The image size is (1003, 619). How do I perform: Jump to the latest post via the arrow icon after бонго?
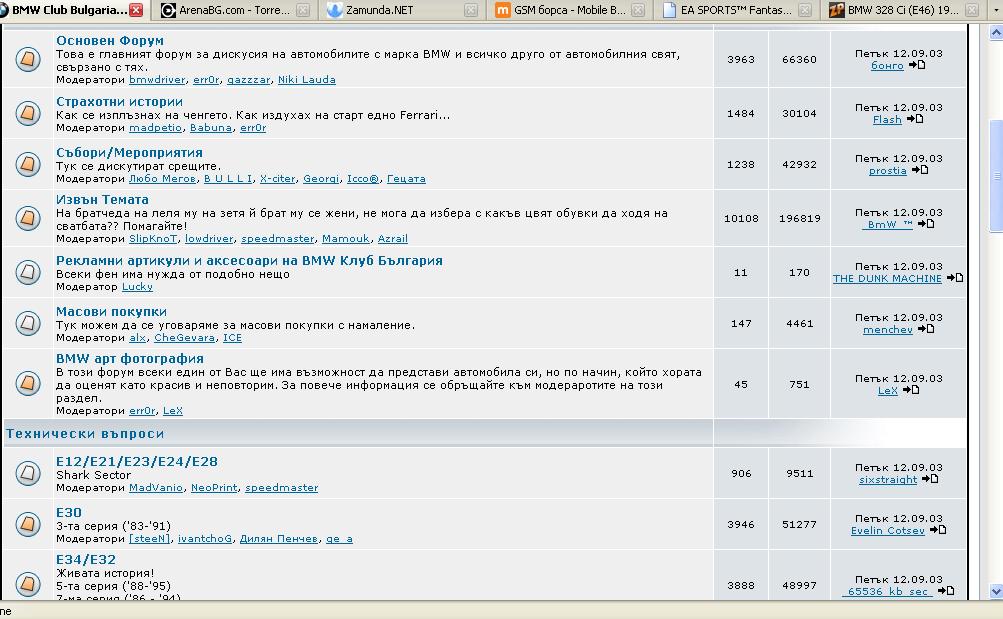click(x=917, y=65)
